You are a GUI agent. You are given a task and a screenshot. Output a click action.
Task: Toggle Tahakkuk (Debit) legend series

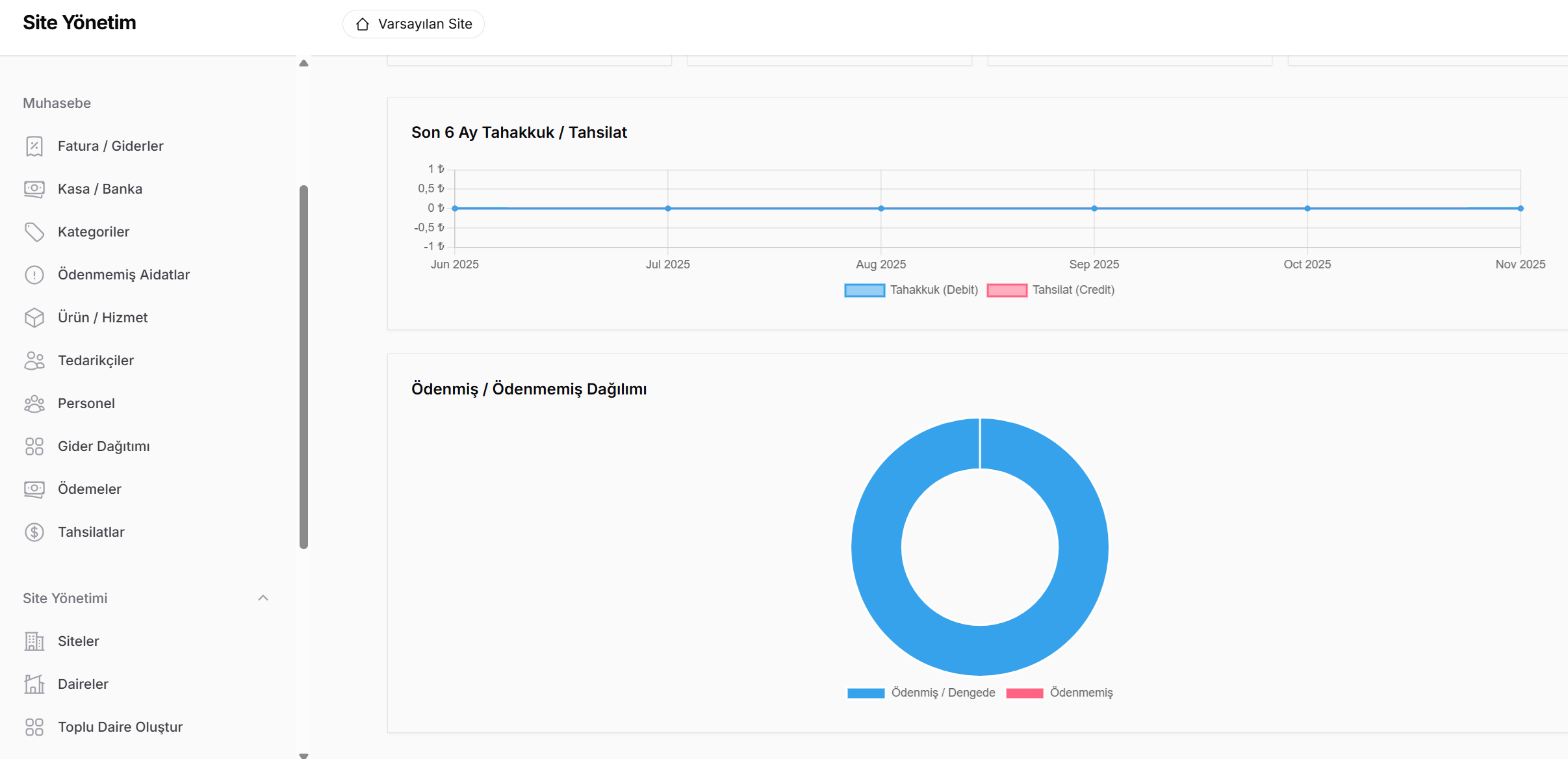(x=912, y=290)
